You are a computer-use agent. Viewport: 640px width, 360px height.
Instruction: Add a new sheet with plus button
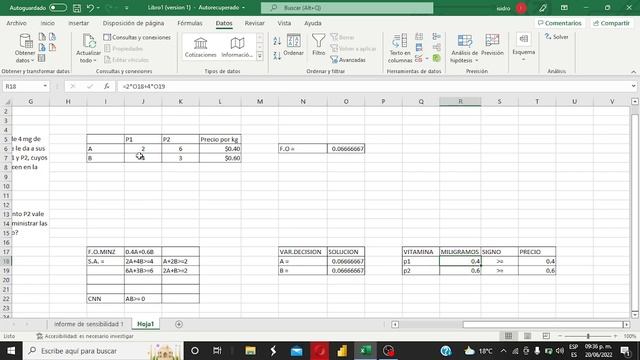click(x=179, y=324)
